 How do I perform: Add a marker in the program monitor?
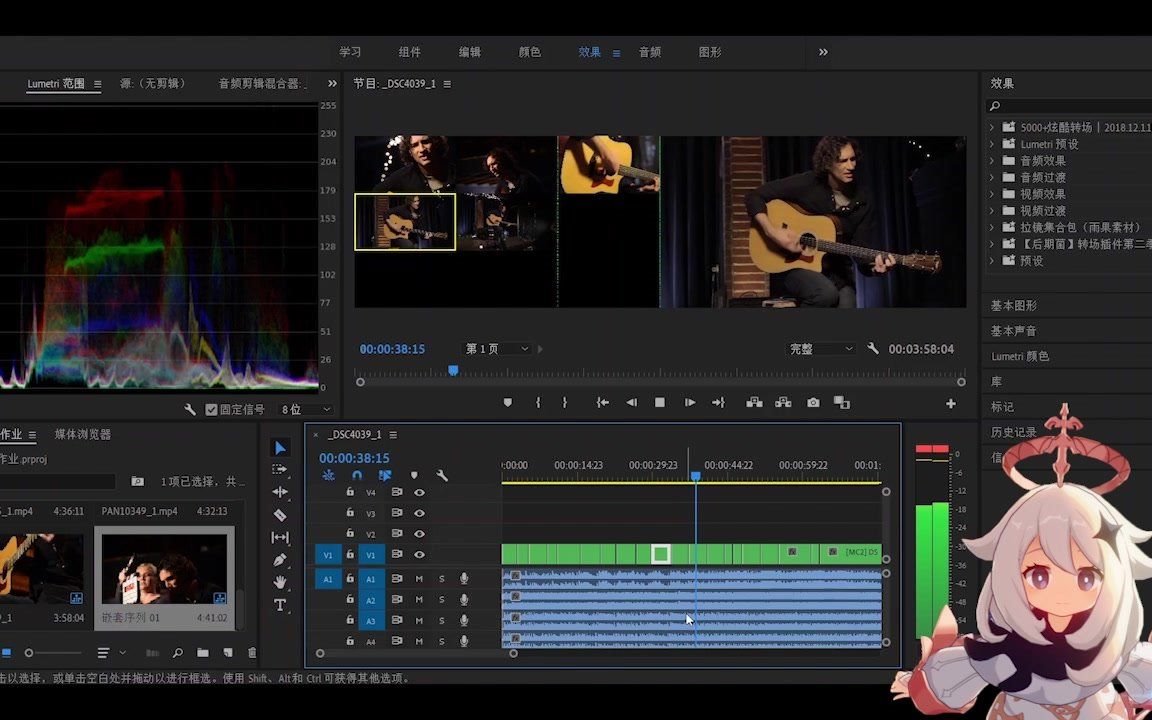click(508, 403)
